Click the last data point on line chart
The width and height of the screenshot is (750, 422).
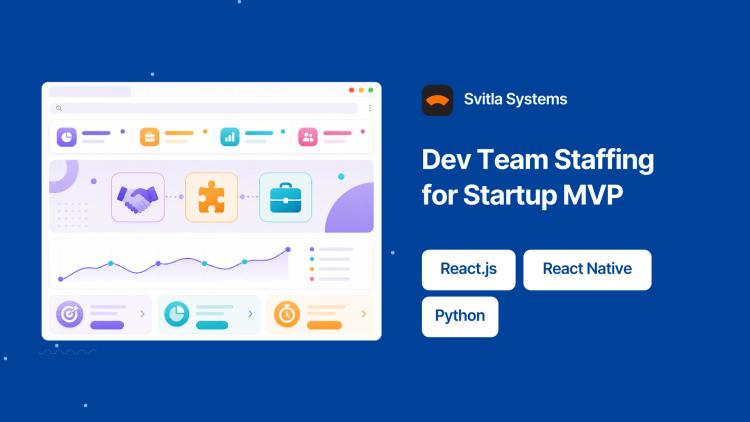pos(288,249)
